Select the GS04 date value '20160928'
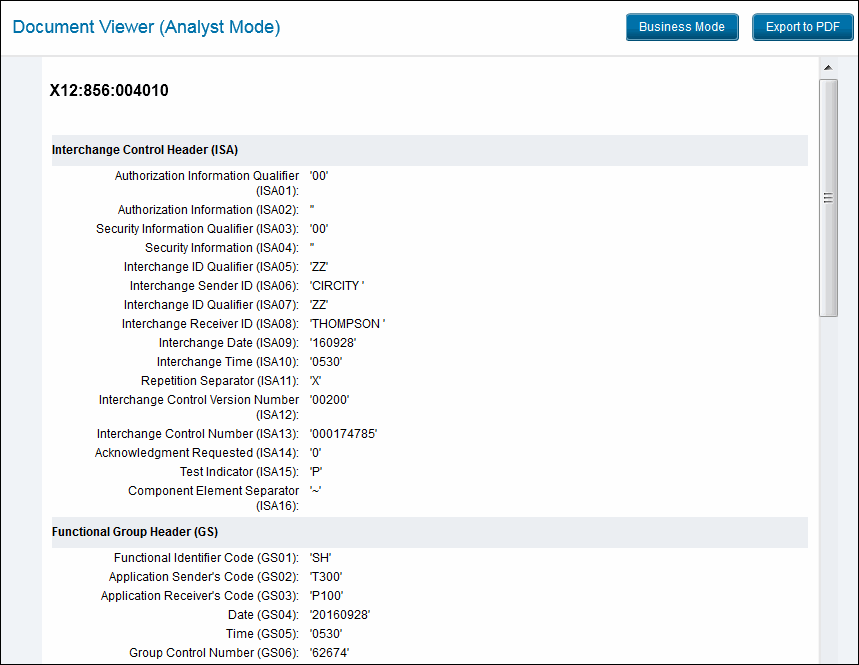The image size is (859, 665). tap(340, 615)
